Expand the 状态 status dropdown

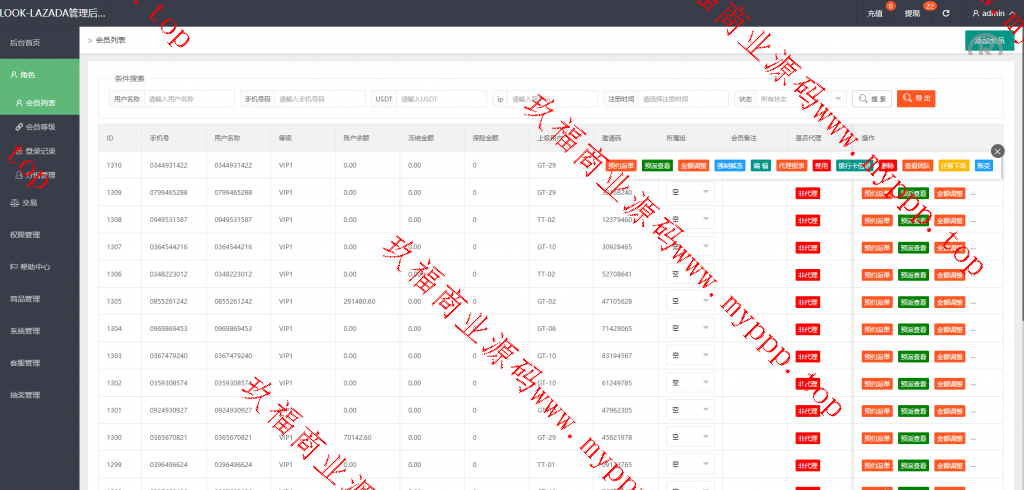(x=802, y=99)
